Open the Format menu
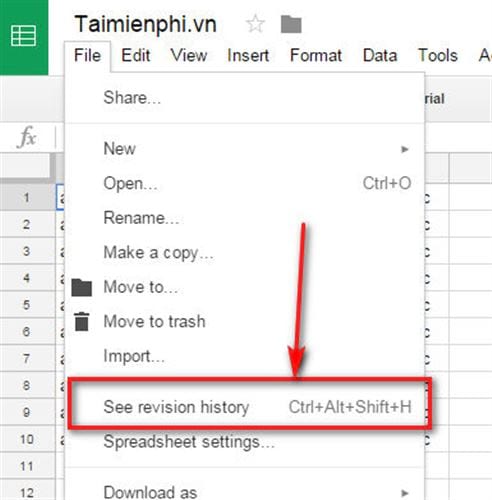 click(316, 55)
